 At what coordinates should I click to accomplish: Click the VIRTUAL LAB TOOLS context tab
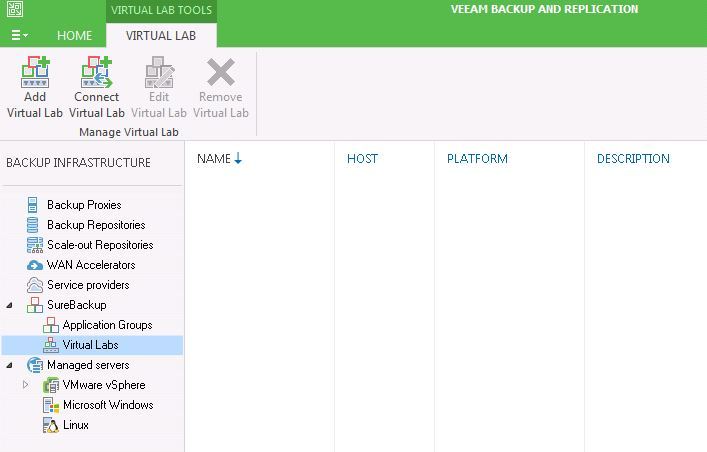[161, 10]
